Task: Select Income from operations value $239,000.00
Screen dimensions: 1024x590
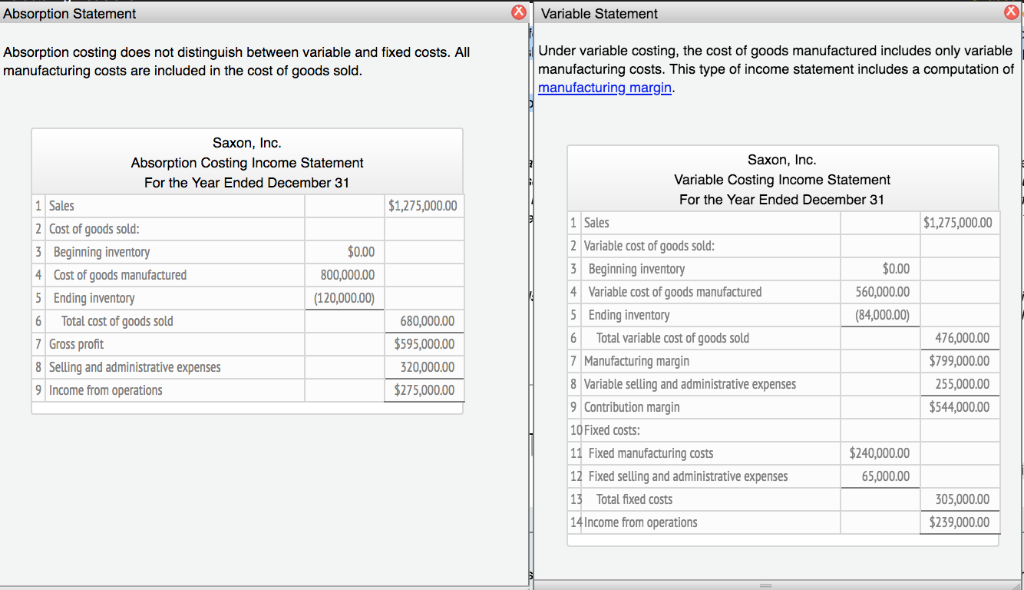Action: pyautogui.click(x=959, y=522)
